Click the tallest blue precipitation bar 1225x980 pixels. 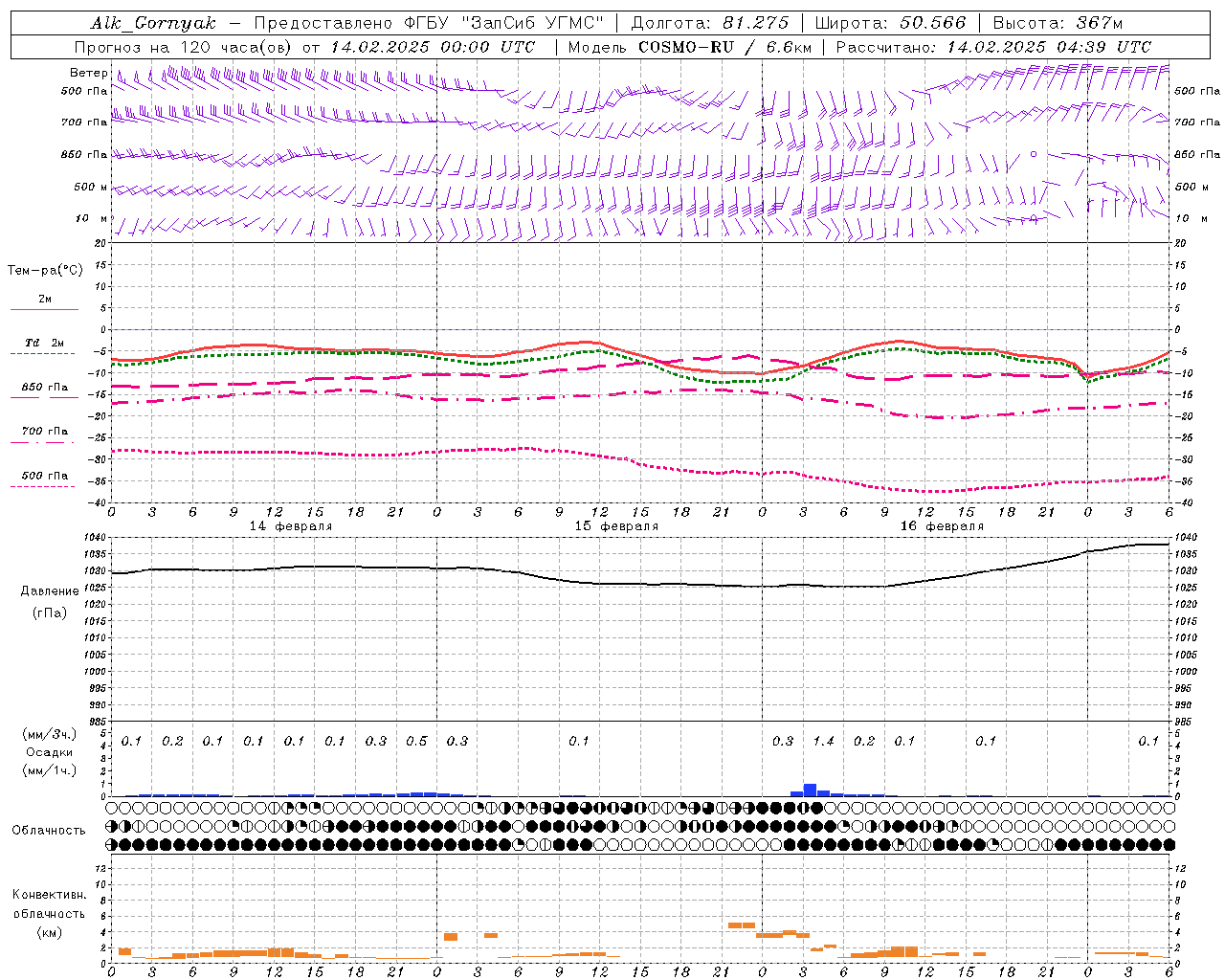[x=810, y=790]
